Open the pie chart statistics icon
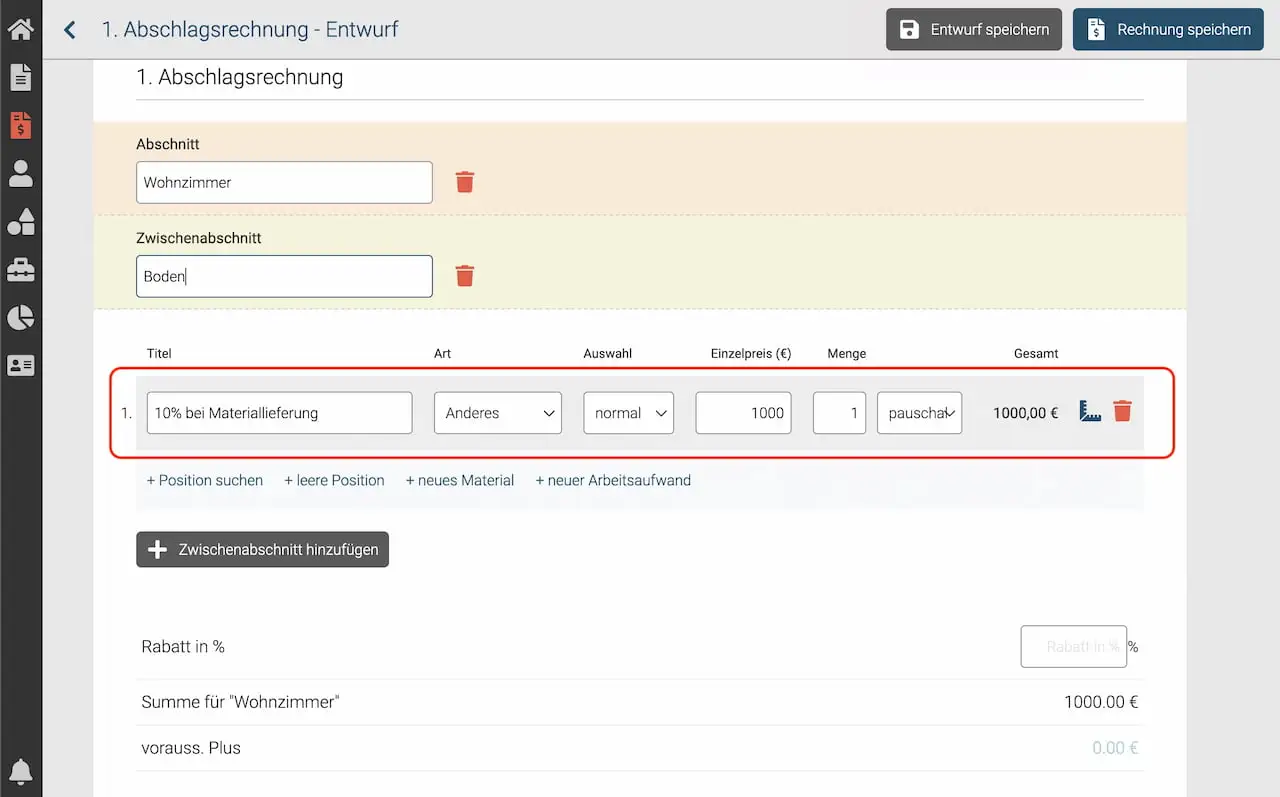1280x797 pixels. click(21, 318)
